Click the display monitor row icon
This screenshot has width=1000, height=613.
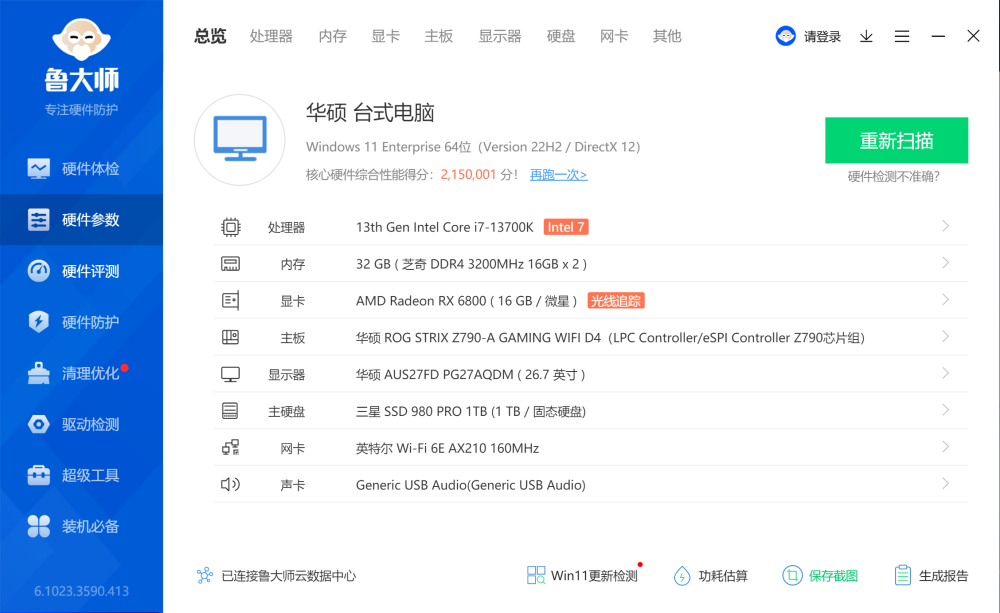pyautogui.click(x=231, y=374)
